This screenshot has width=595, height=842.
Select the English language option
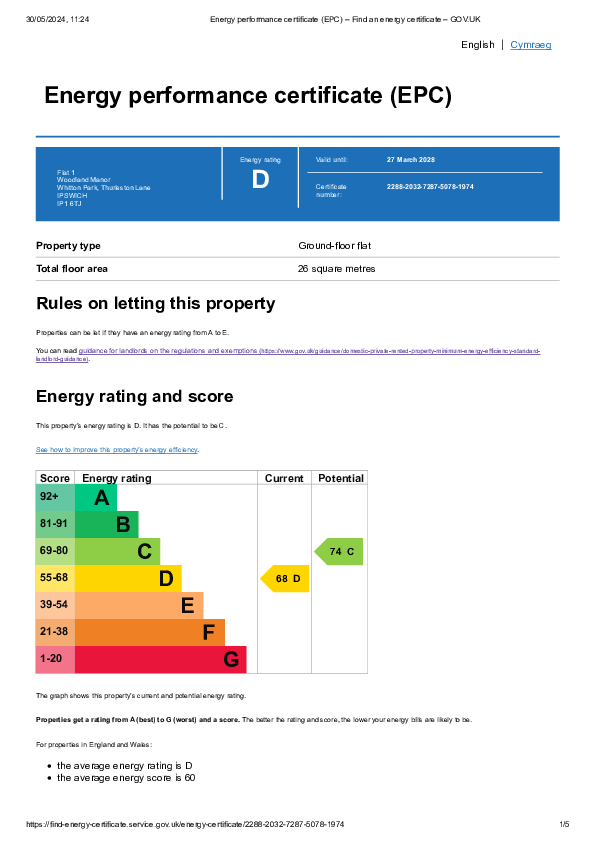pyautogui.click(x=477, y=45)
